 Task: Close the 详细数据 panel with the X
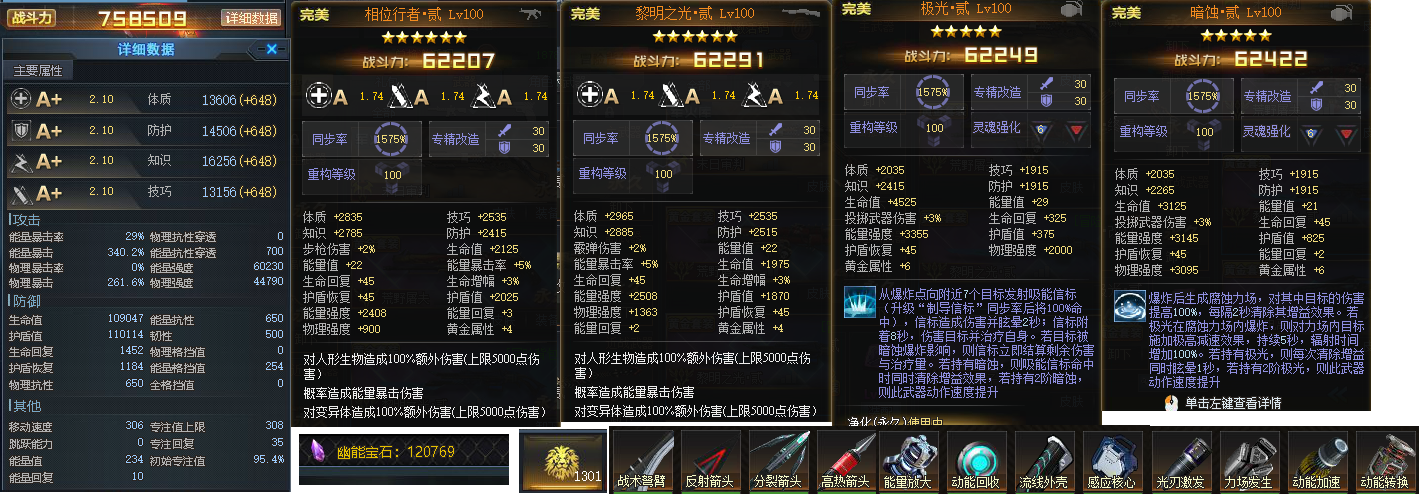click(271, 49)
